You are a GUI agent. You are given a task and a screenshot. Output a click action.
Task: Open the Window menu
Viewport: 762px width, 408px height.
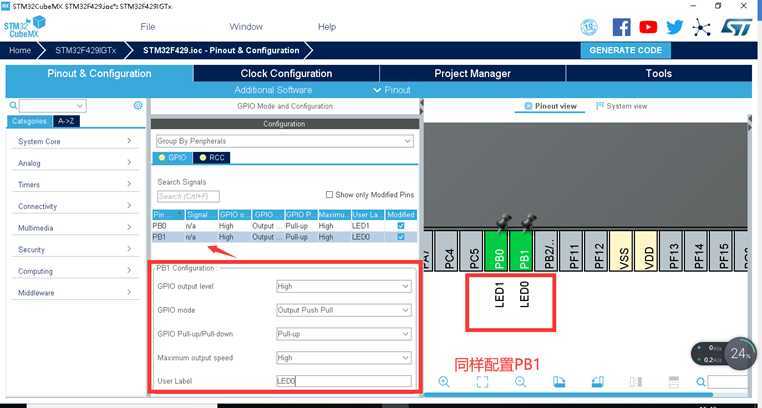tap(246, 27)
